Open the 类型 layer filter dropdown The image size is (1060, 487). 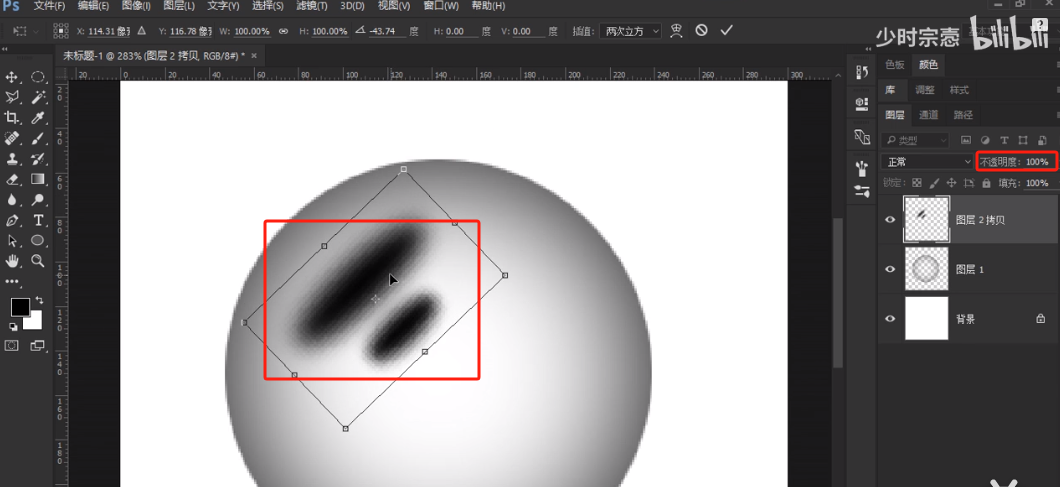coord(916,141)
